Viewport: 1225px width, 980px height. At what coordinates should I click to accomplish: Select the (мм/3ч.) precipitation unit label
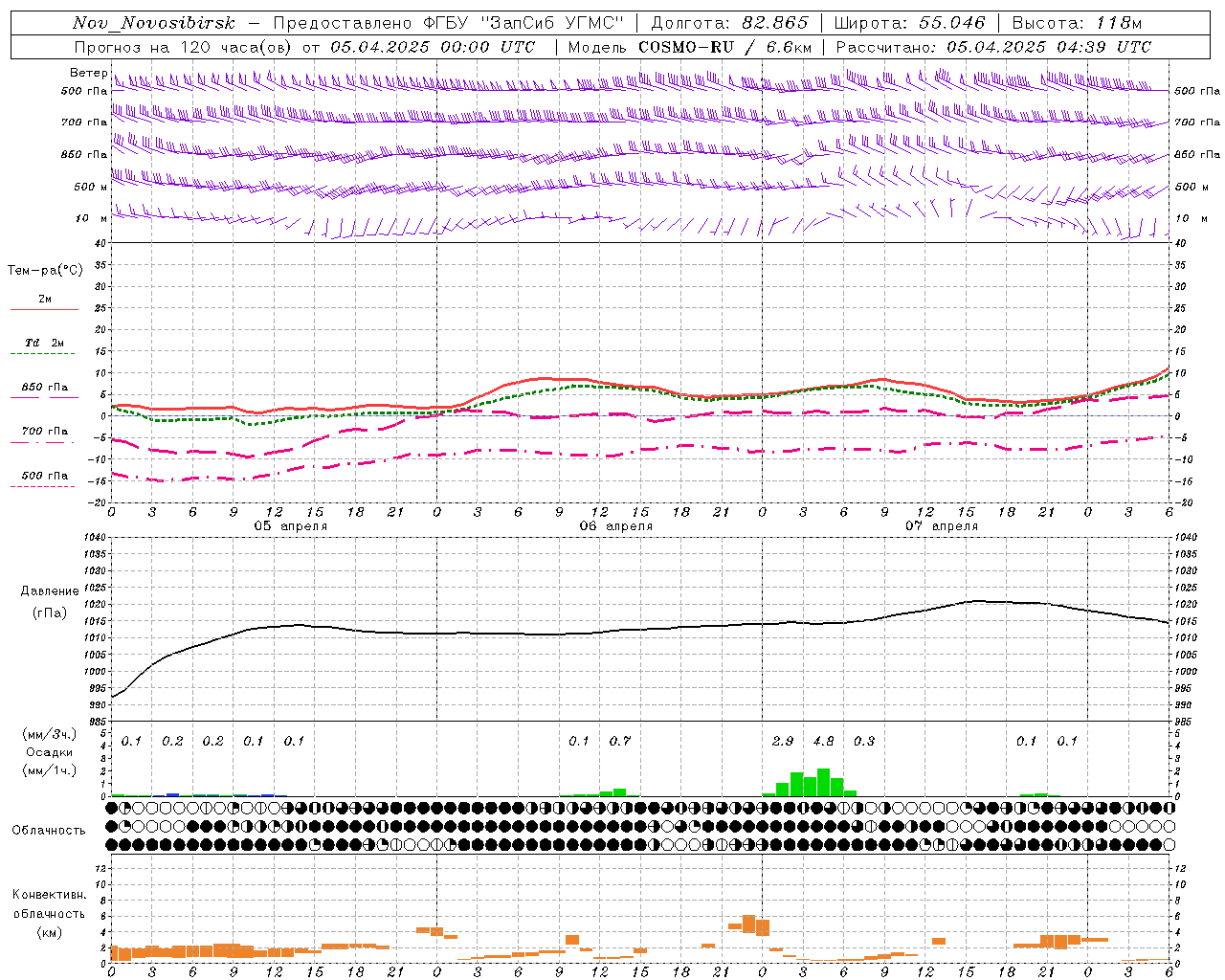[50, 735]
